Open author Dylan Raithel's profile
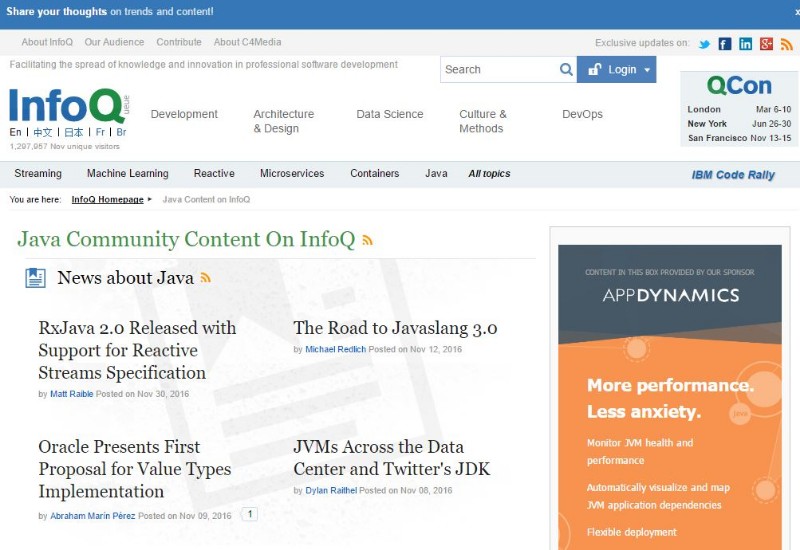Viewport: 800px width, 550px height. (x=331, y=490)
